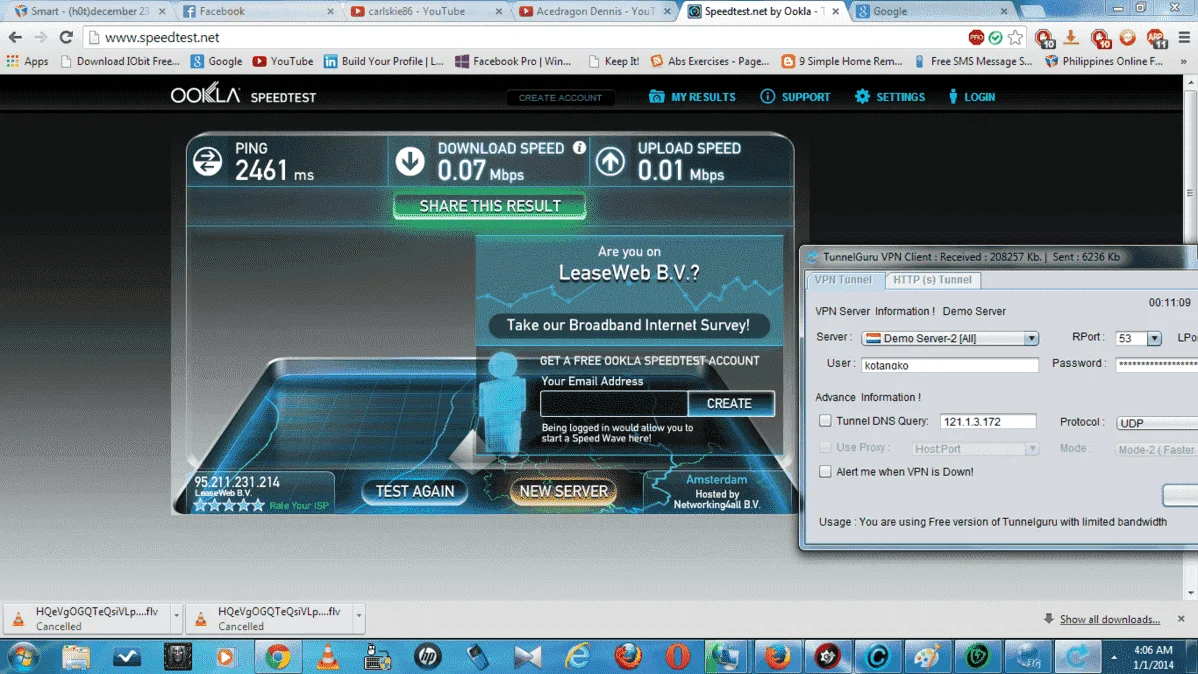Click CREATE next to email field
The height and width of the screenshot is (674, 1198).
(730, 403)
